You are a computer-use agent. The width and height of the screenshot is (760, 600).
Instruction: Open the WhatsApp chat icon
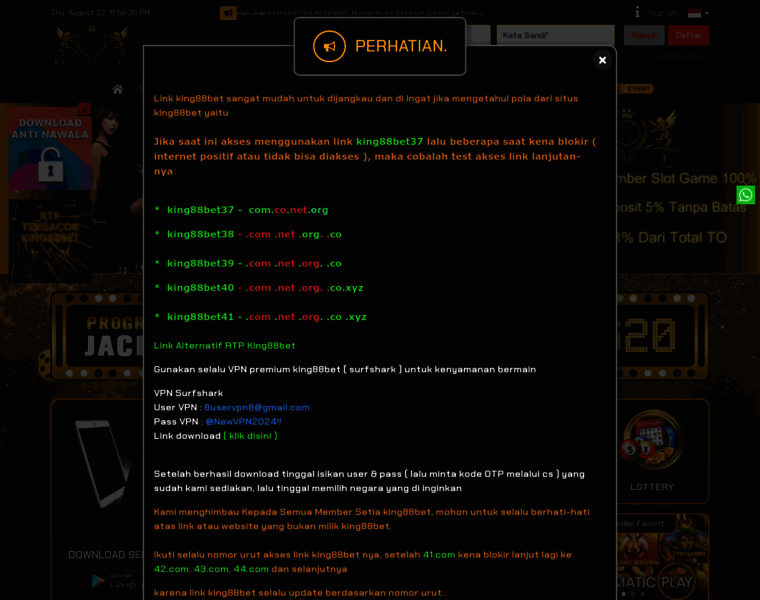click(x=745, y=195)
